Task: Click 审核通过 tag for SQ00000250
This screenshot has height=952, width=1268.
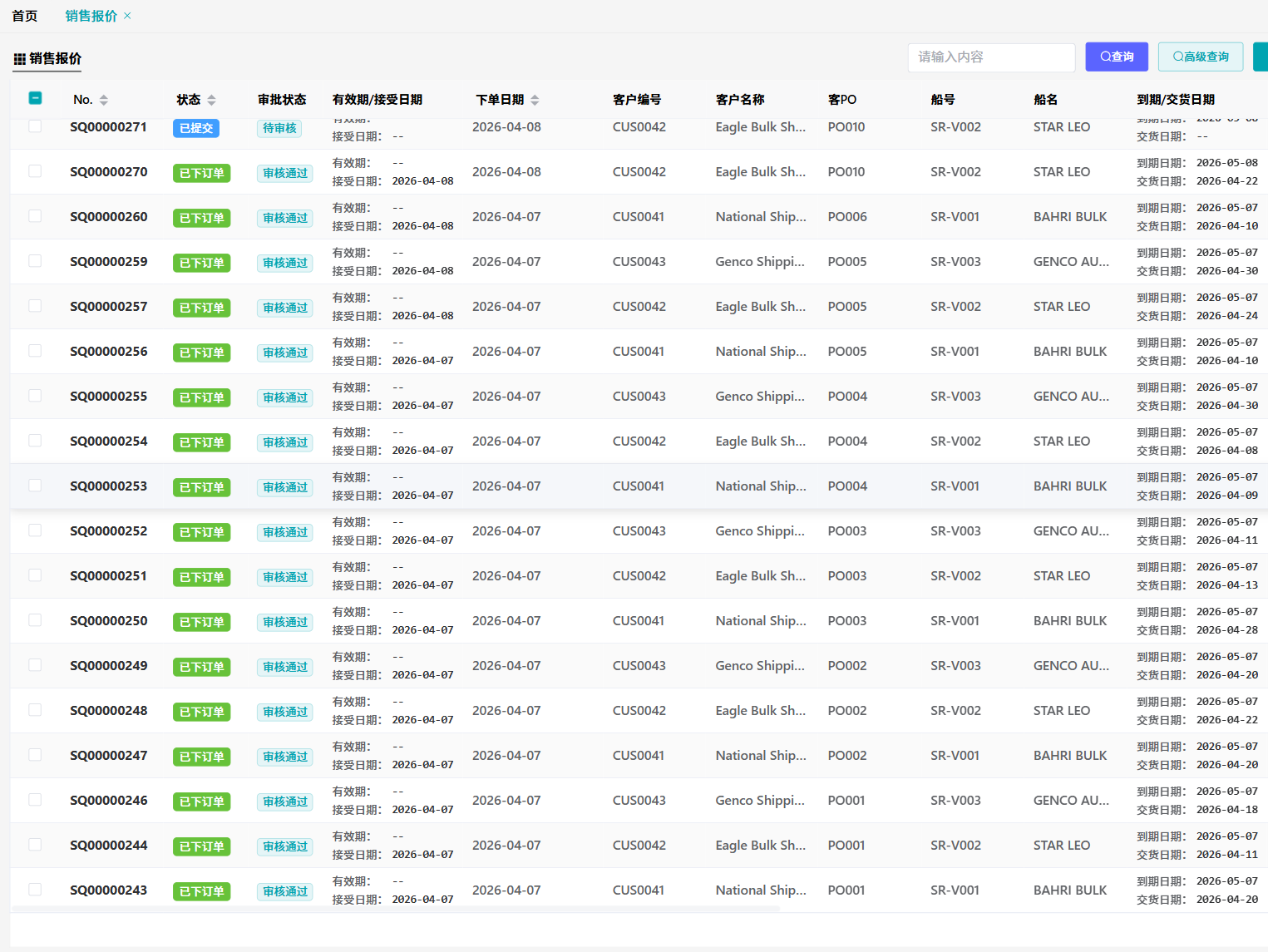Action: point(285,622)
